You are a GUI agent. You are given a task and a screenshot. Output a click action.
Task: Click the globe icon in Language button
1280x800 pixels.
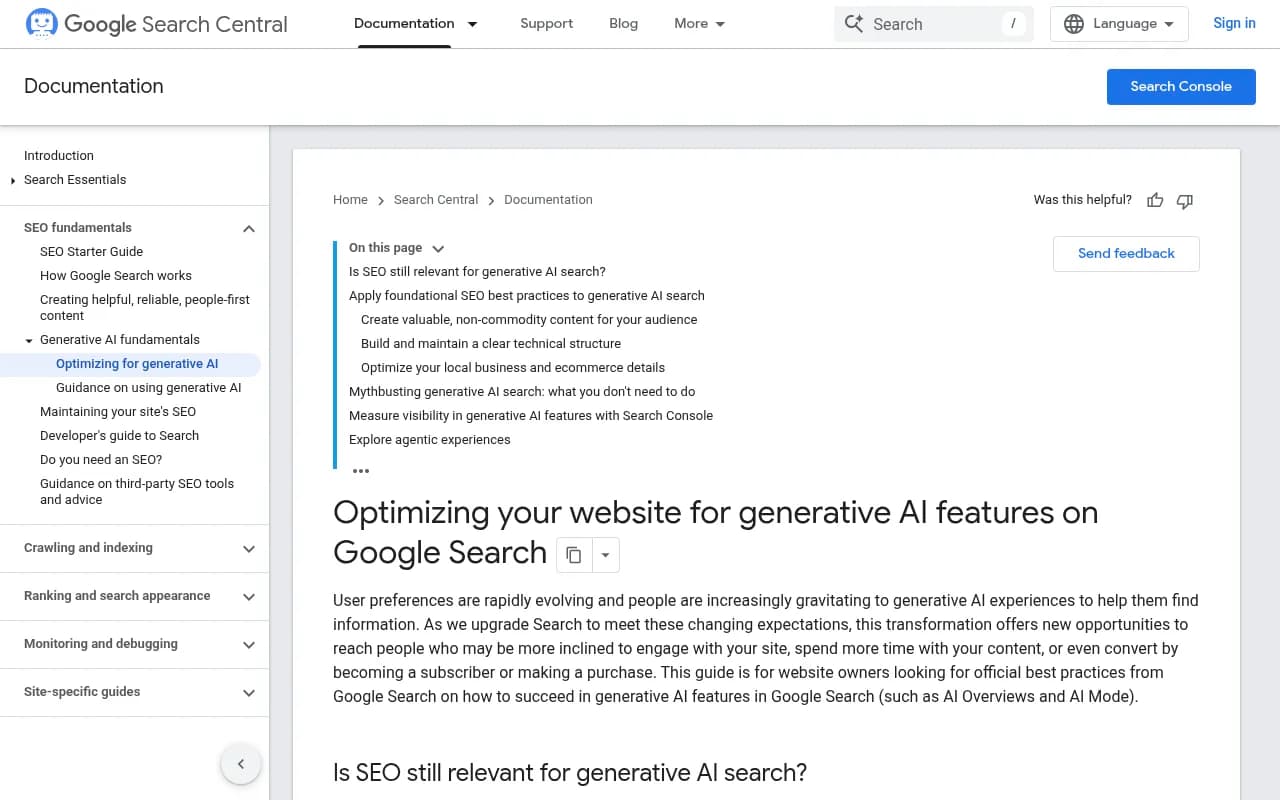coord(1074,24)
